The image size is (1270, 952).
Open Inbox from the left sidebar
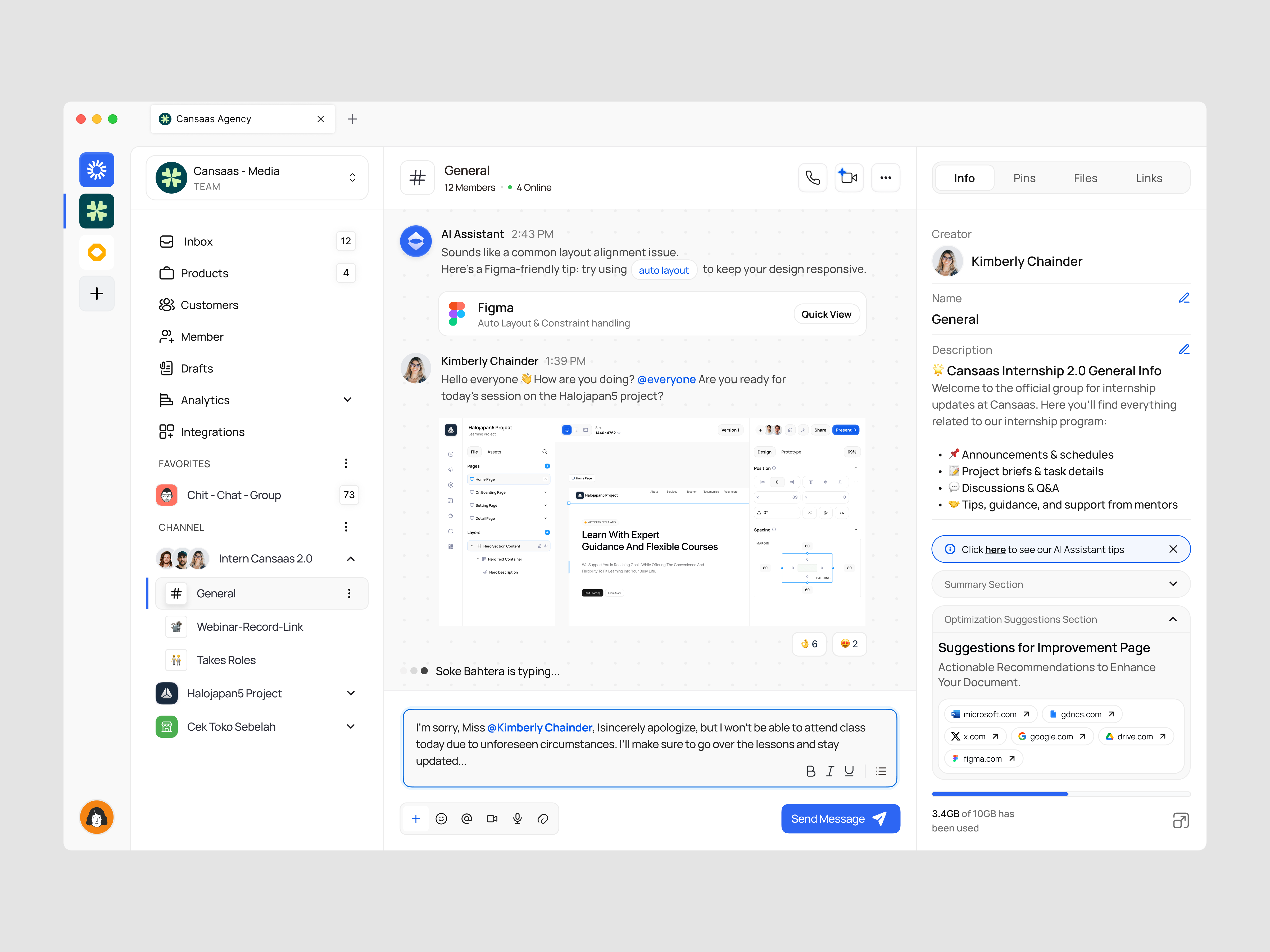click(197, 241)
